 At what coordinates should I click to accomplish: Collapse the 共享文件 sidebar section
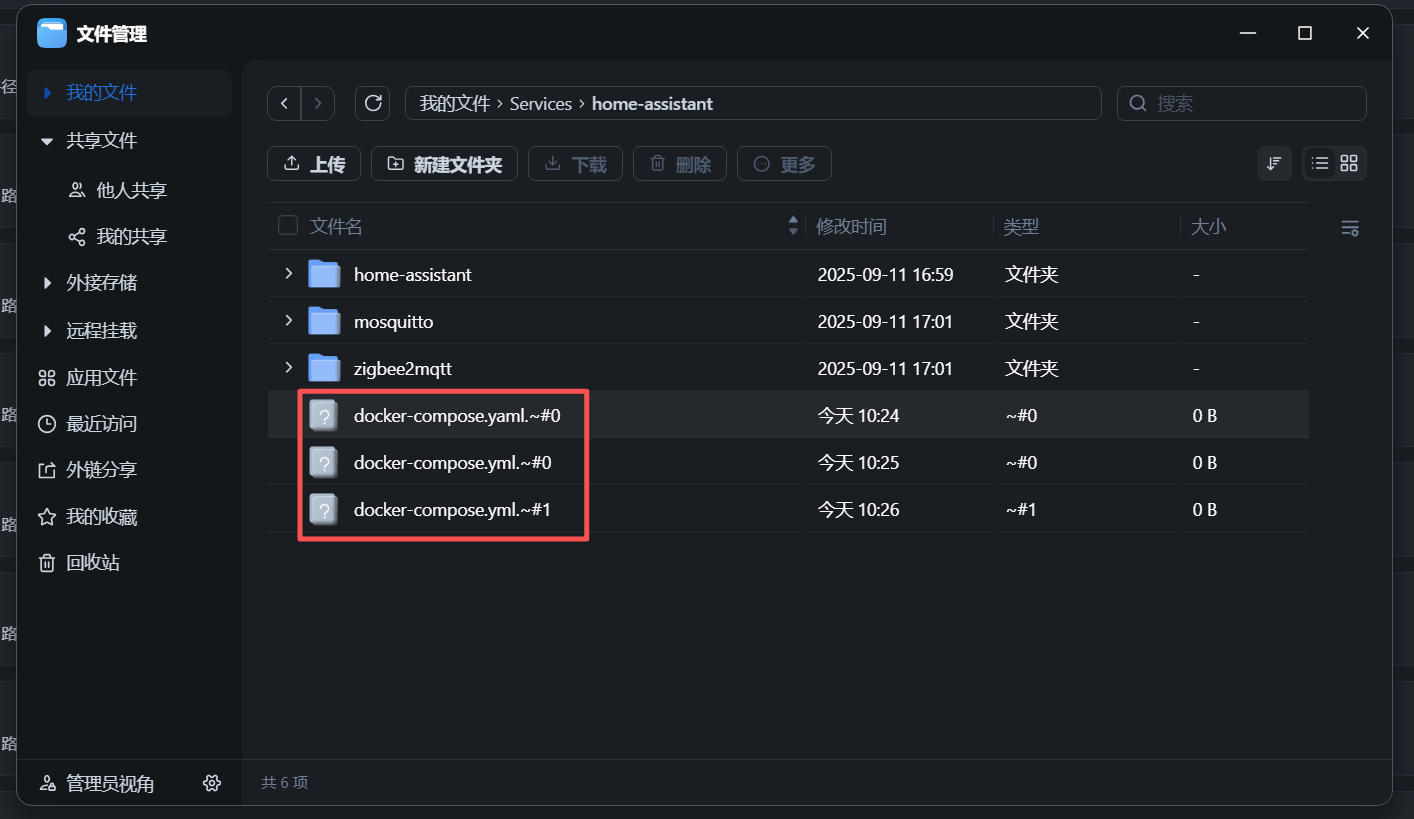[x=47, y=142]
